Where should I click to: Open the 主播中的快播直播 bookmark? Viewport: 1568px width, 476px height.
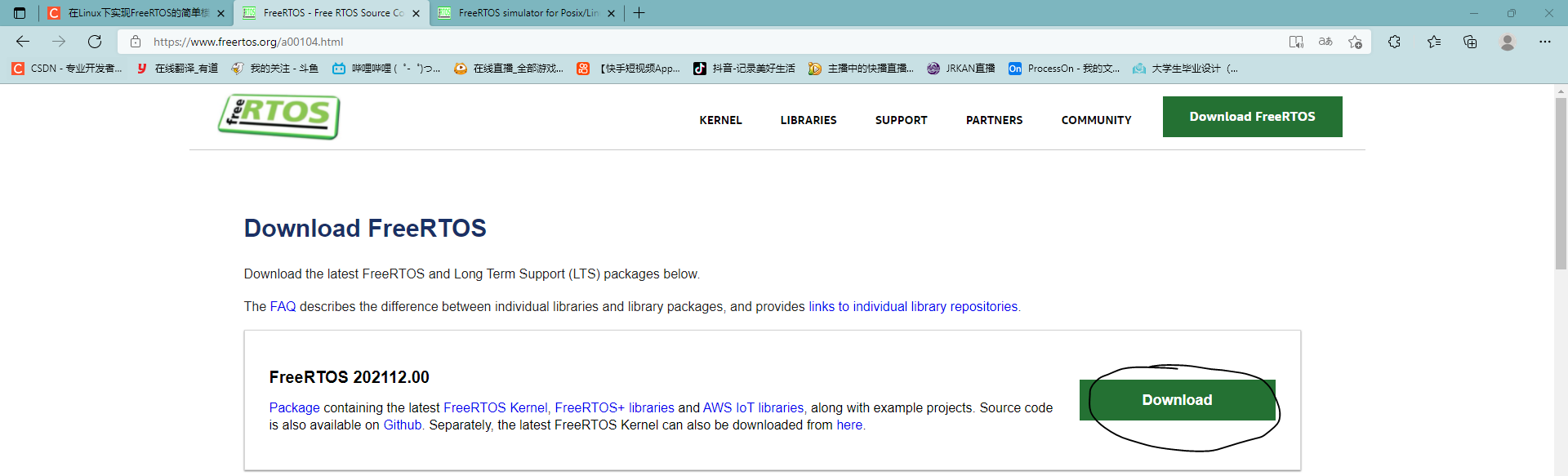(862, 69)
